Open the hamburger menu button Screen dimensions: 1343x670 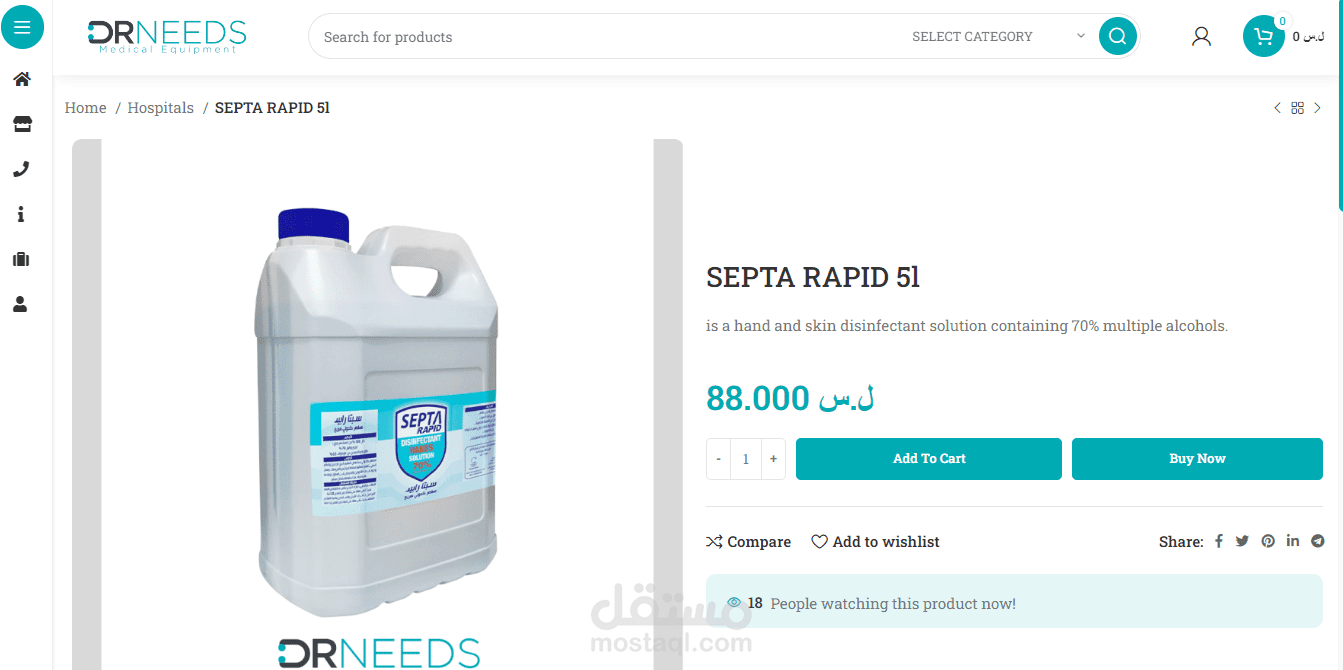point(22,27)
